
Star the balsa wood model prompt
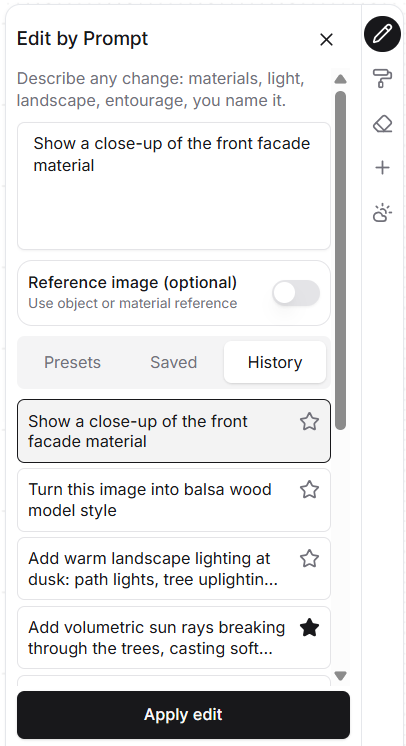coord(309,490)
